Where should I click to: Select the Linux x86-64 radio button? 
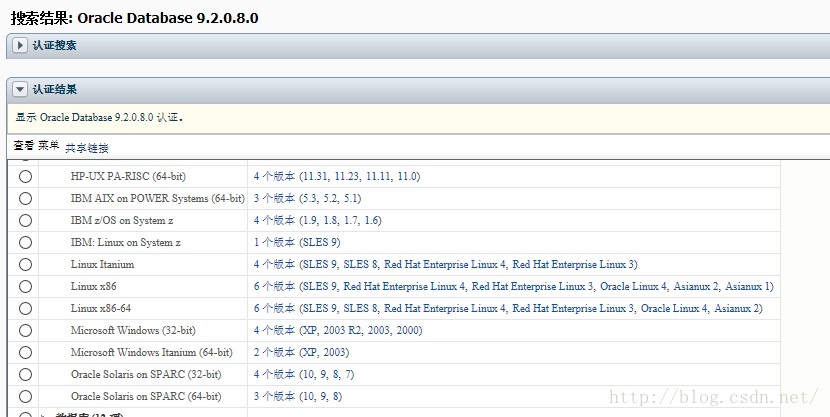pyautogui.click(x=25, y=309)
